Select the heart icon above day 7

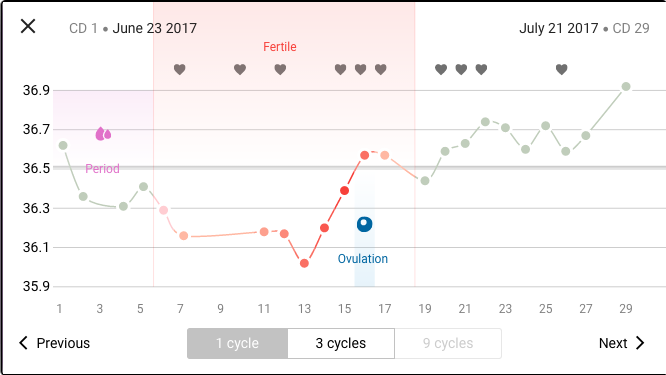tap(180, 69)
